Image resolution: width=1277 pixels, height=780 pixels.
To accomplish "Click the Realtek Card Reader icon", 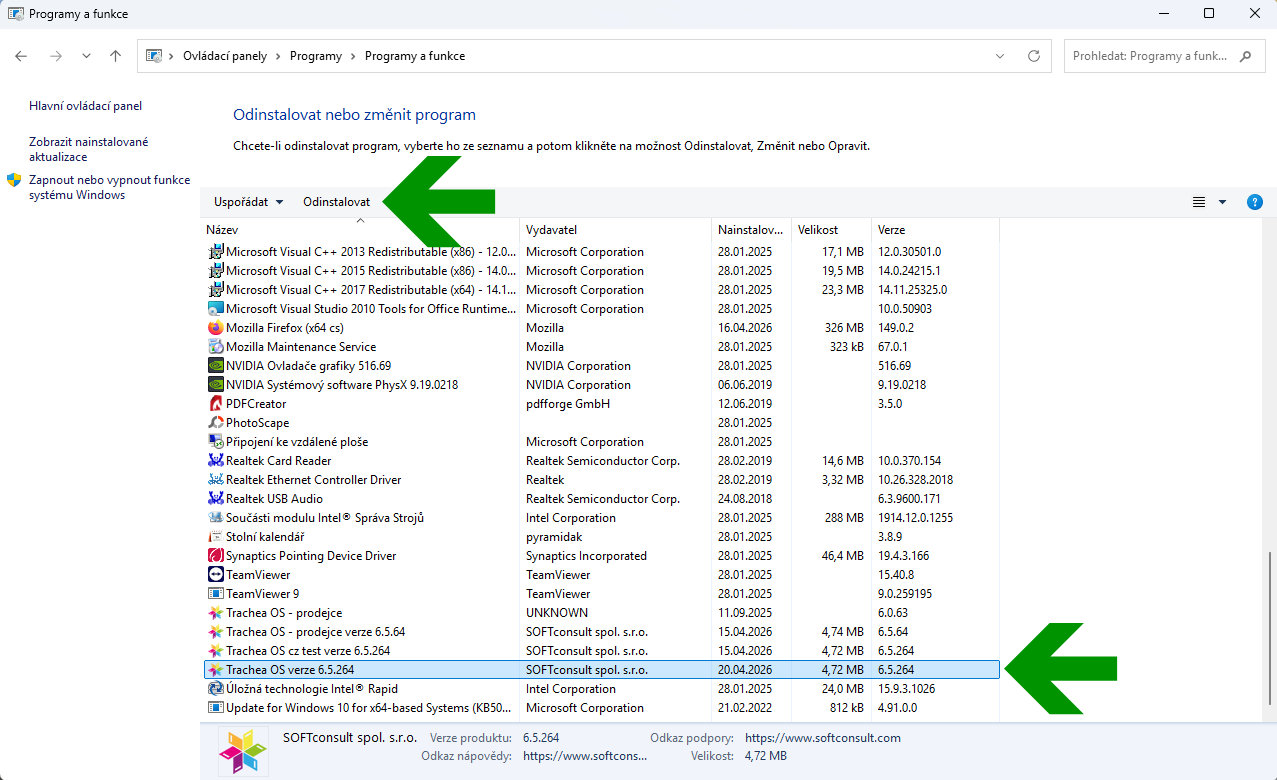I will [215, 461].
